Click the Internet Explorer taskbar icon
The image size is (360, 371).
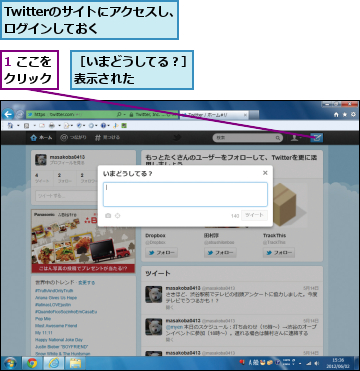pos(54,363)
